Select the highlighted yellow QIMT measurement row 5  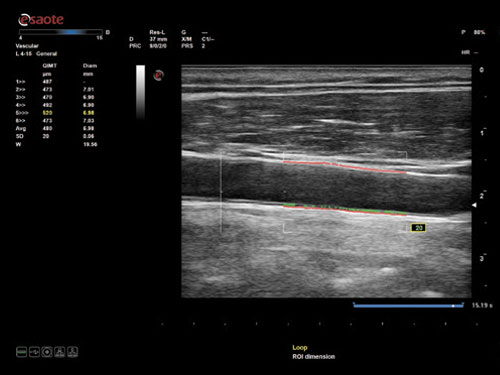[x=55, y=113]
